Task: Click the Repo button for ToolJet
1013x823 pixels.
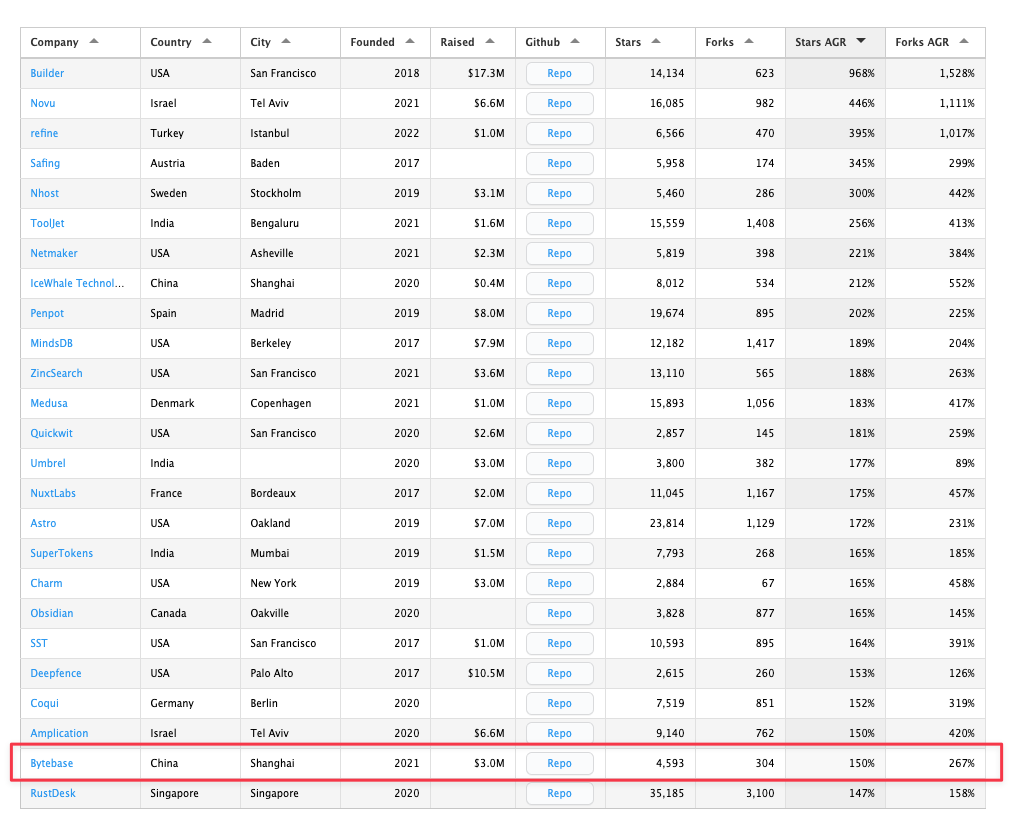Action: tap(559, 223)
